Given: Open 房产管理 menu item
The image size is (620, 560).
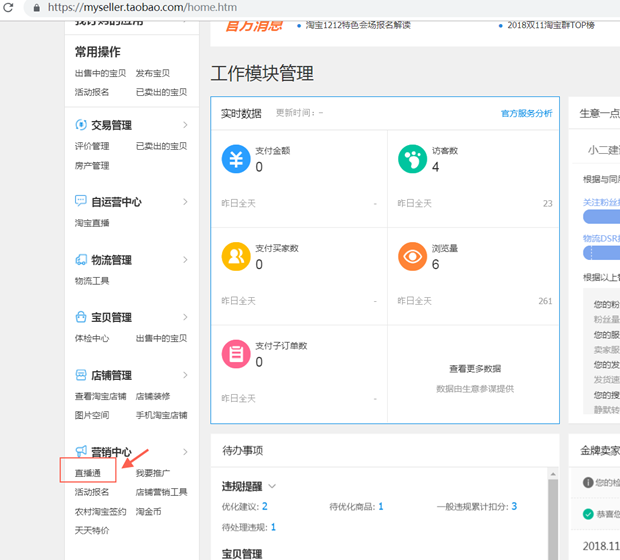Looking at the screenshot, I should point(92,165).
